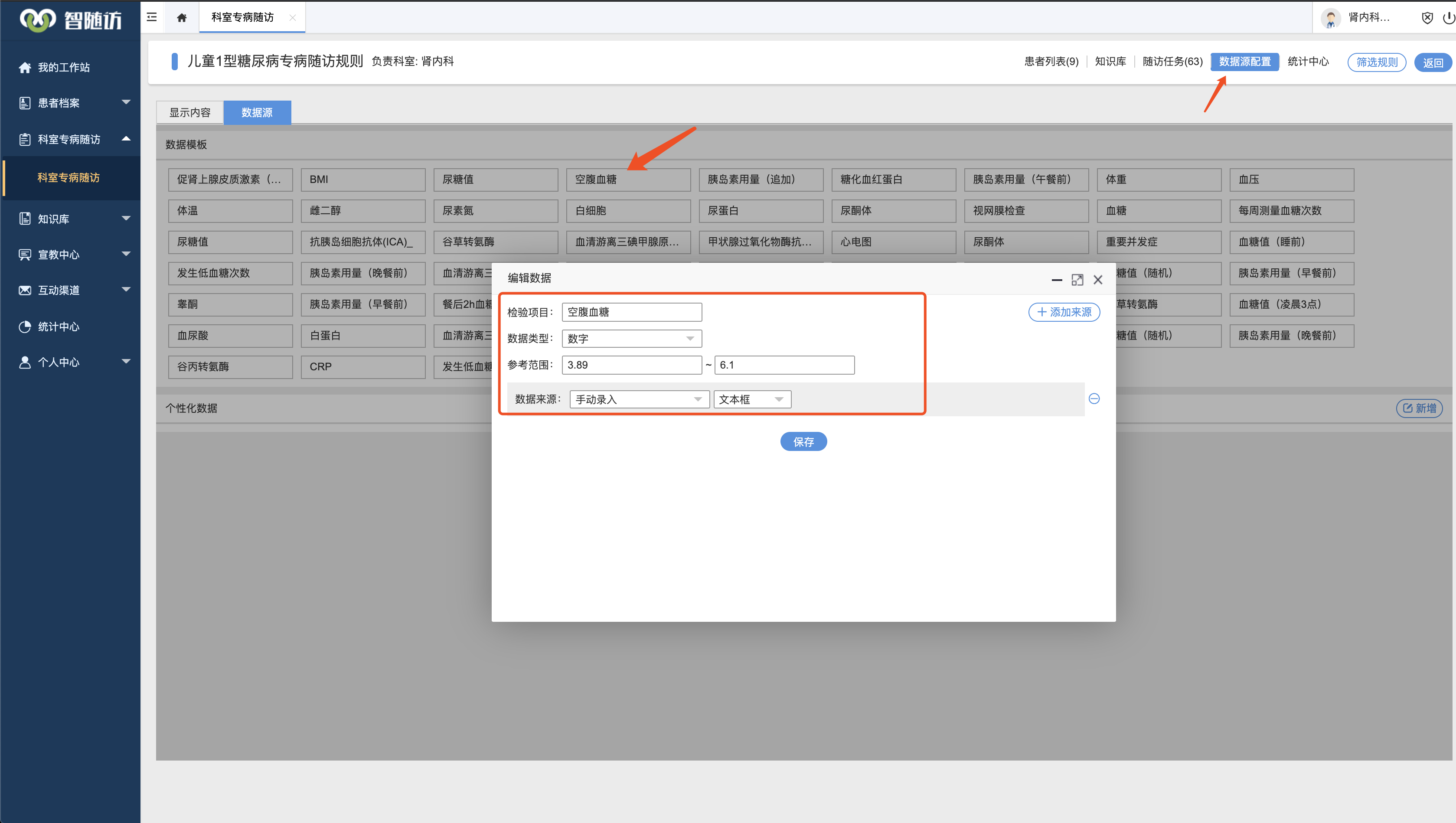Image resolution: width=1456 pixels, height=823 pixels.
Task: Click the 新增 personalized data button
Action: pos(1419,408)
